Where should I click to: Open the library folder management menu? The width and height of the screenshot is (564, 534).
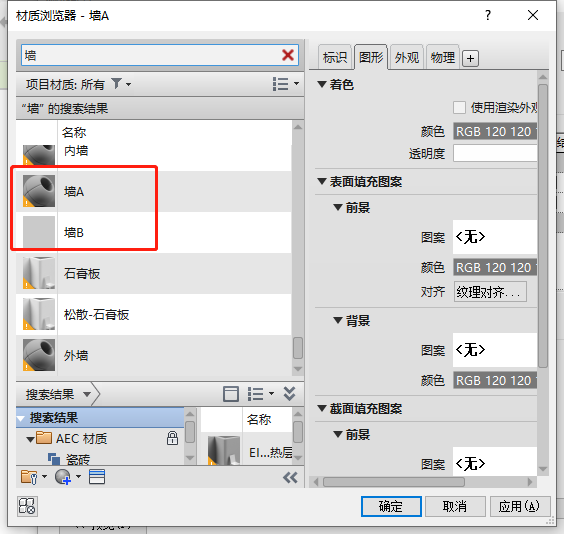point(33,477)
